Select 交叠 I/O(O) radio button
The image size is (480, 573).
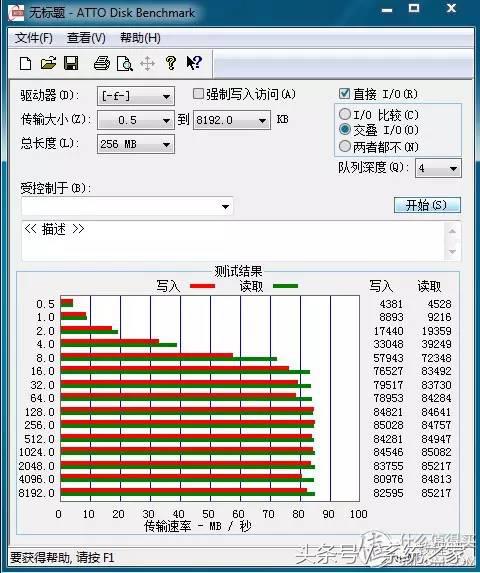click(x=344, y=129)
